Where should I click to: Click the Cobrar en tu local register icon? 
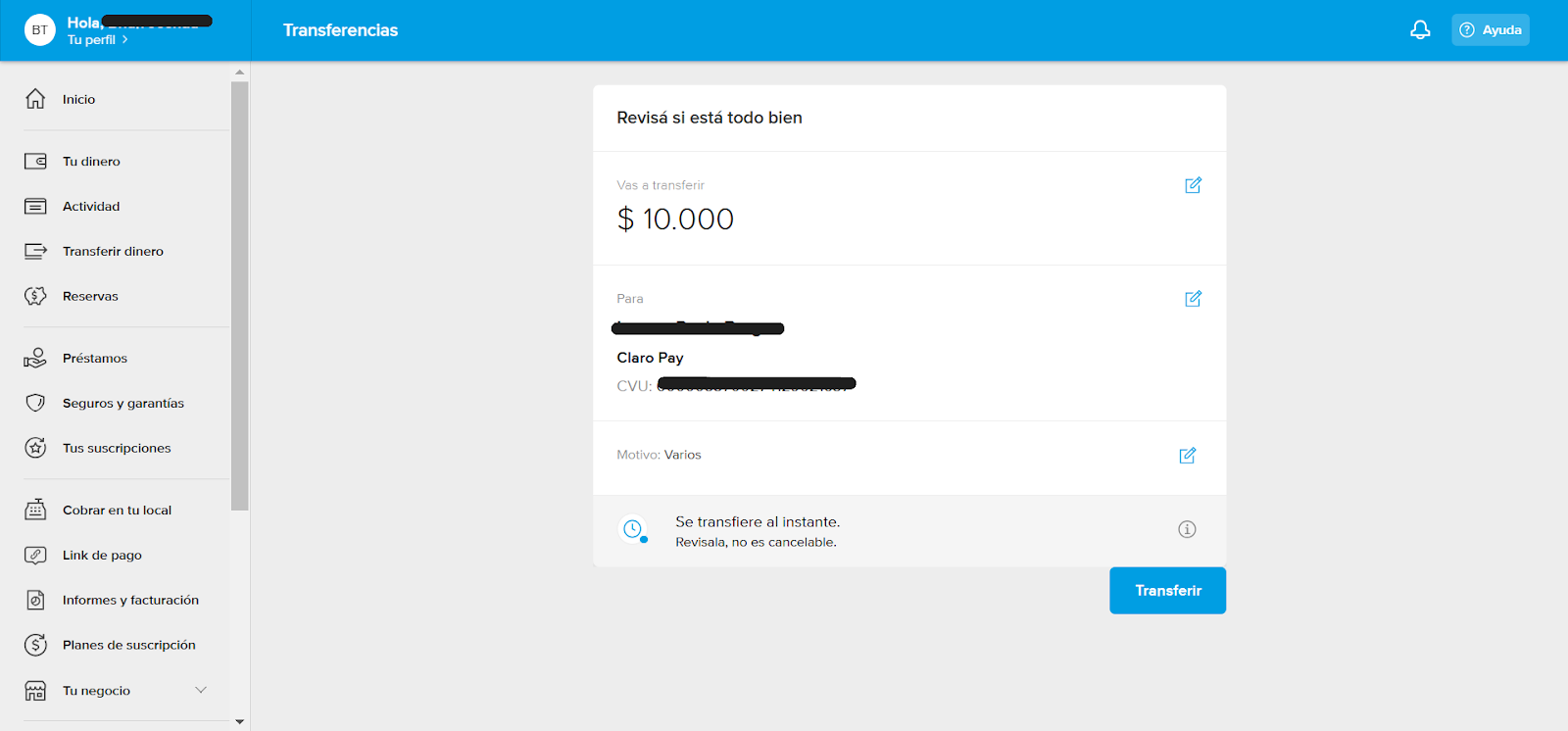[x=35, y=510]
